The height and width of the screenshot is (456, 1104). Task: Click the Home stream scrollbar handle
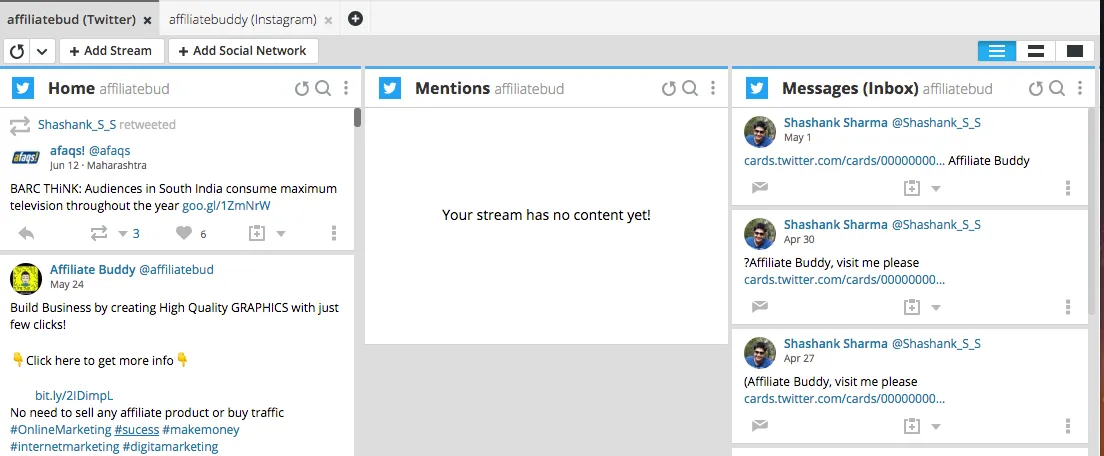pos(358,117)
